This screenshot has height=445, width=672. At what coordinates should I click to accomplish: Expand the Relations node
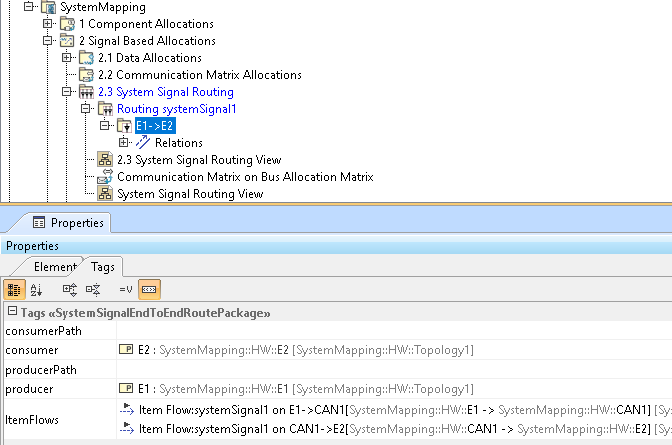123,142
